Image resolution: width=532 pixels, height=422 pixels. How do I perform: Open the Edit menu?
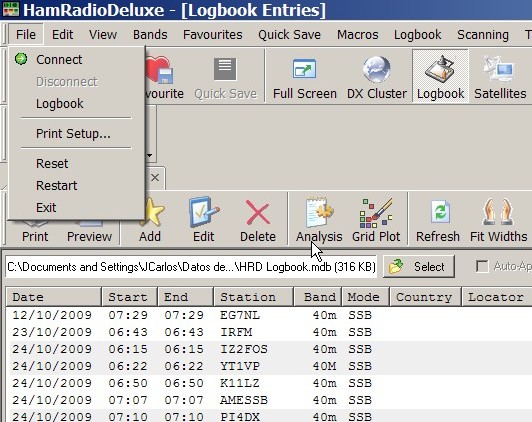coord(62,34)
